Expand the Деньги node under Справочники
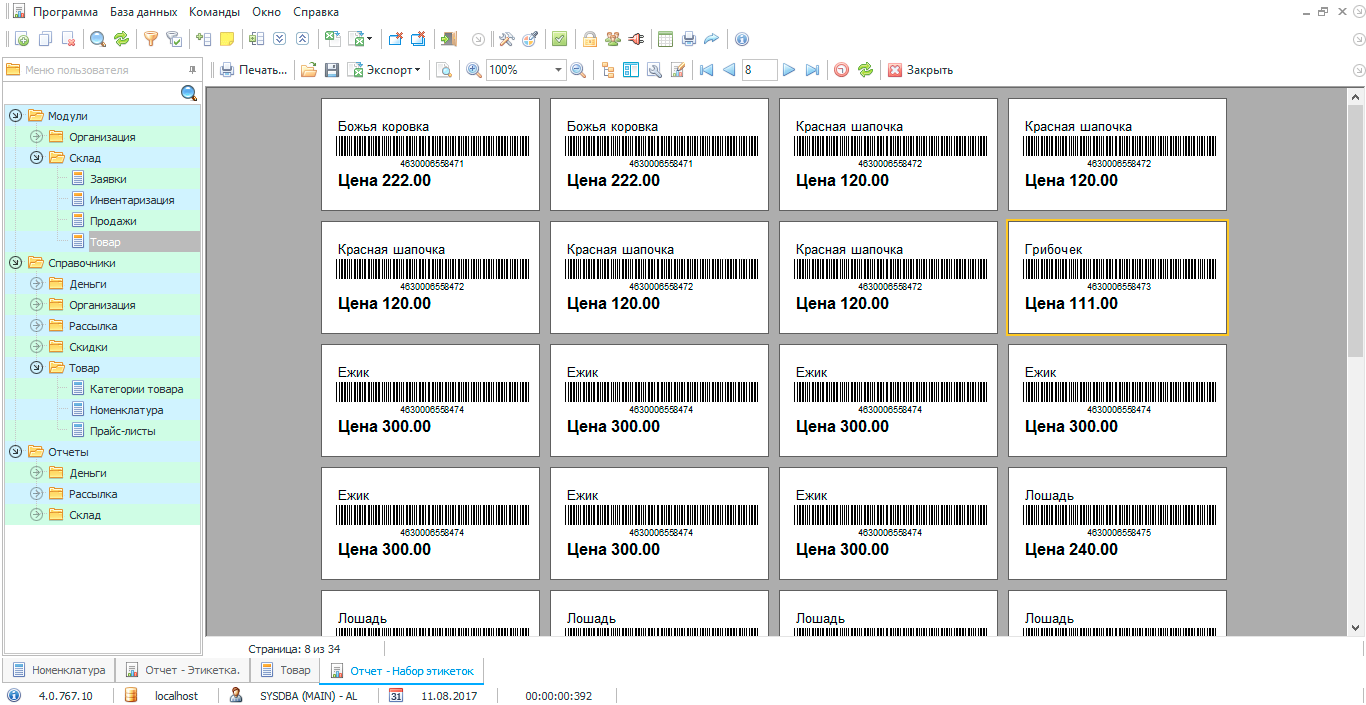Image resolution: width=1366 pixels, height=705 pixels. pyautogui.click(x=36, y=284)
